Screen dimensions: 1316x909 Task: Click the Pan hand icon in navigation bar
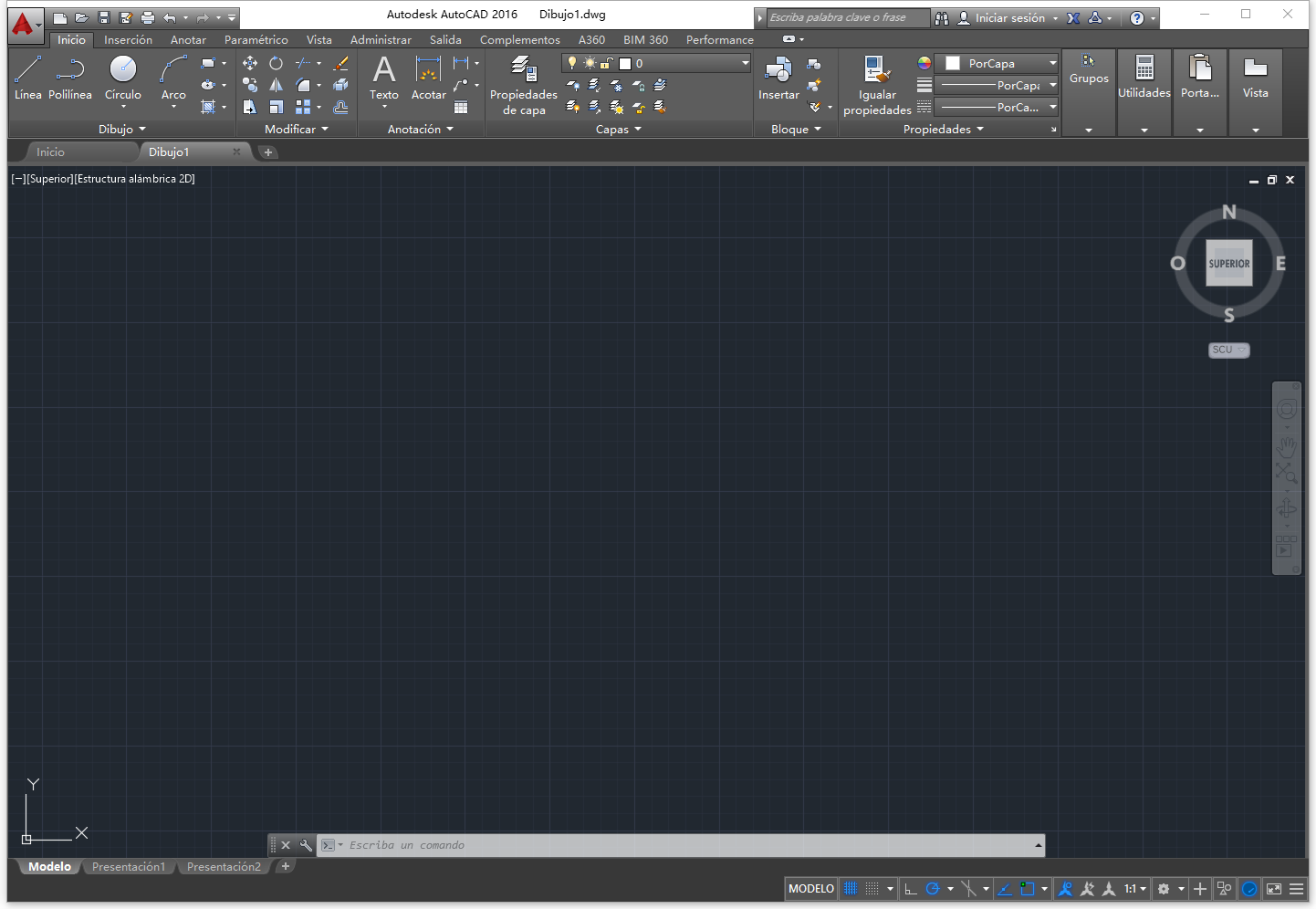point(1287,446)
